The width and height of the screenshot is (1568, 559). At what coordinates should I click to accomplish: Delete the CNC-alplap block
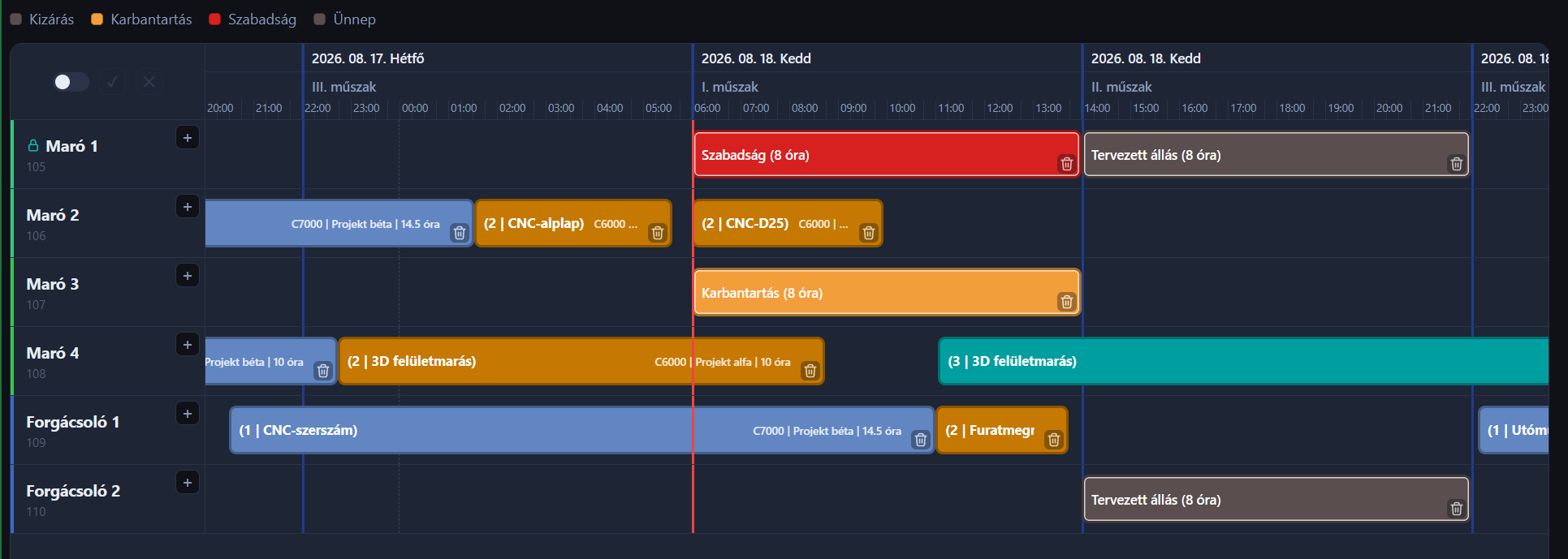[x=657, y=233]
